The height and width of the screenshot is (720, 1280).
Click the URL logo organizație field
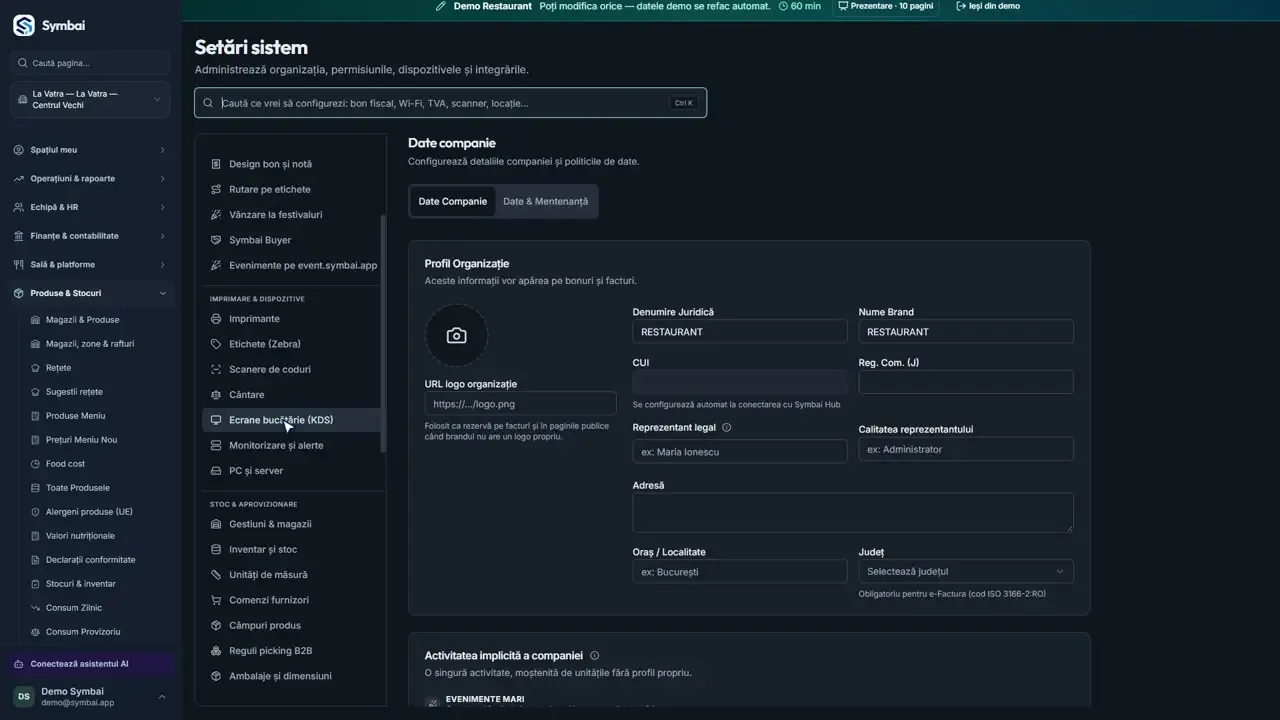tap(520, 404)
